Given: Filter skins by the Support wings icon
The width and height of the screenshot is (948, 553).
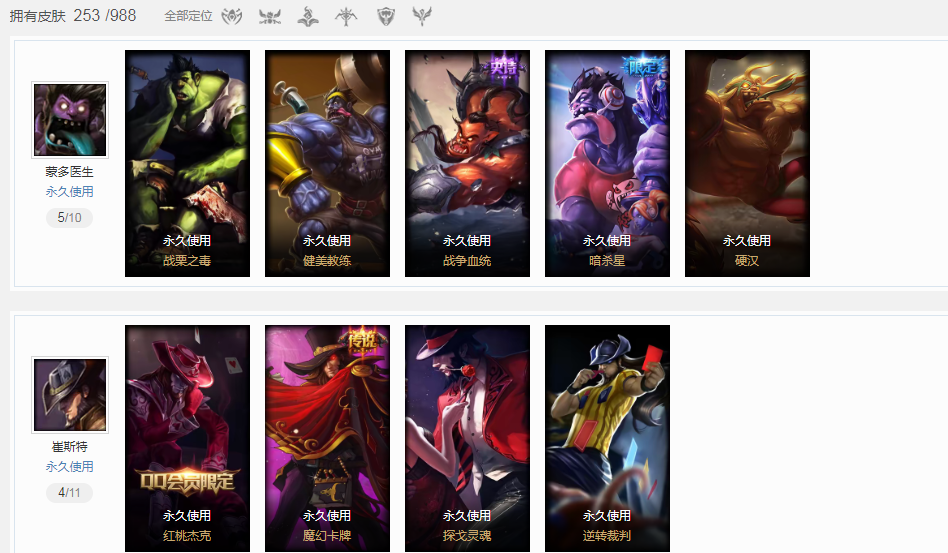Looking at the screenshot, I should click(422, 16).
